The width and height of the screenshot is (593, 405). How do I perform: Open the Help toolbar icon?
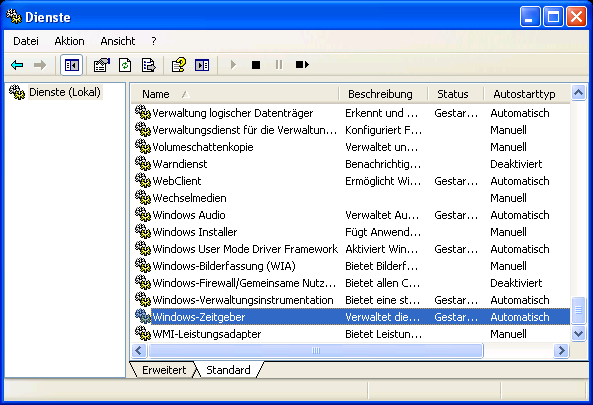click(179, 65)
